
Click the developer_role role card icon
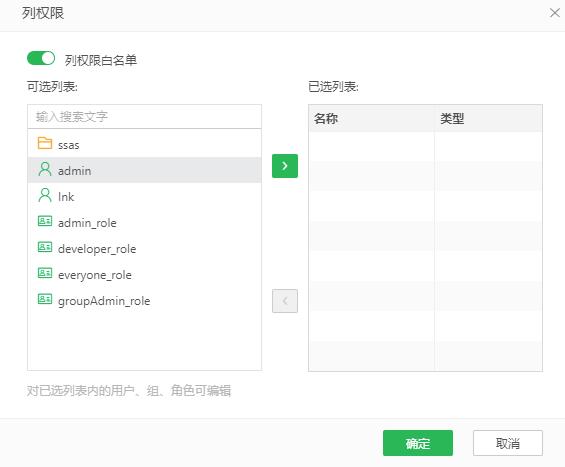click(x=45, y=247)
